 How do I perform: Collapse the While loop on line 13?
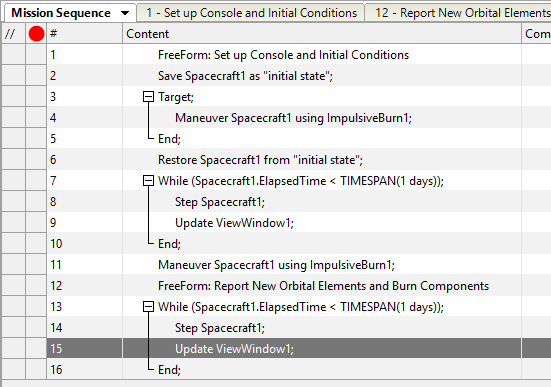[x=148, y=307]
